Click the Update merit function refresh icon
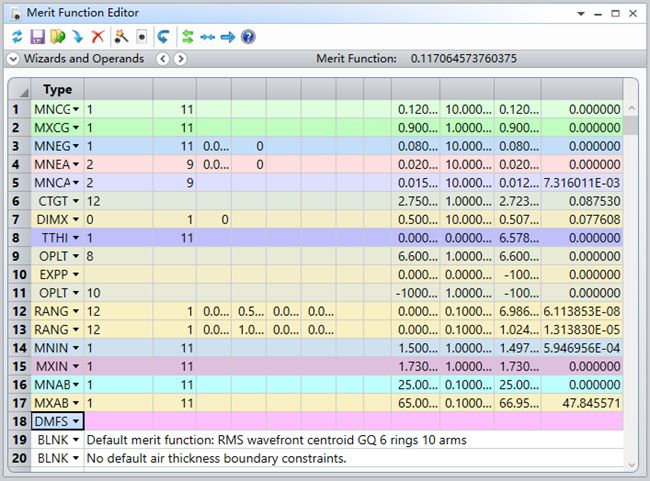 tap(16, 37)
